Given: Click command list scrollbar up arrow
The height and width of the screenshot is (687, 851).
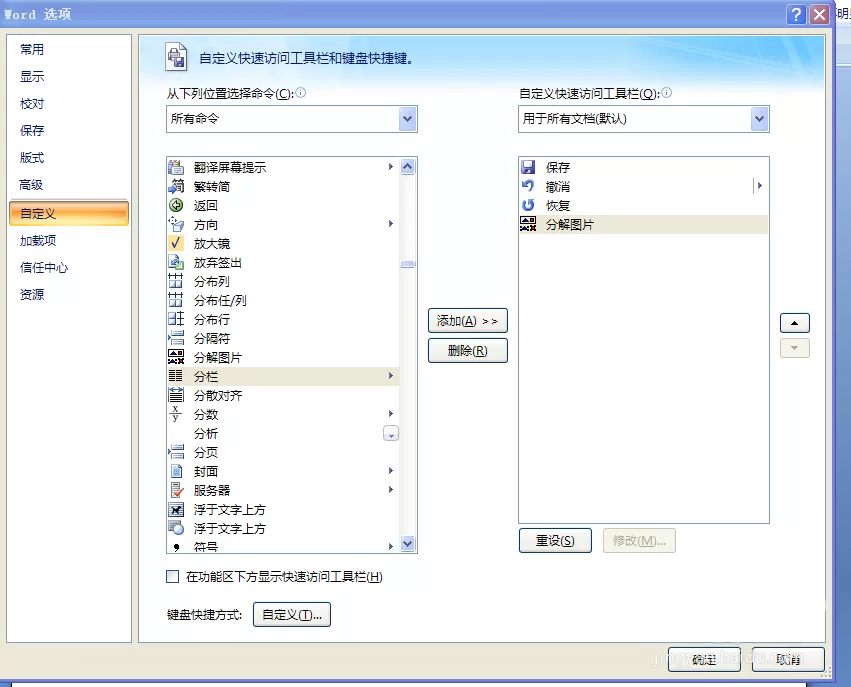Looking at the screenshot, I should coord(408,166).
